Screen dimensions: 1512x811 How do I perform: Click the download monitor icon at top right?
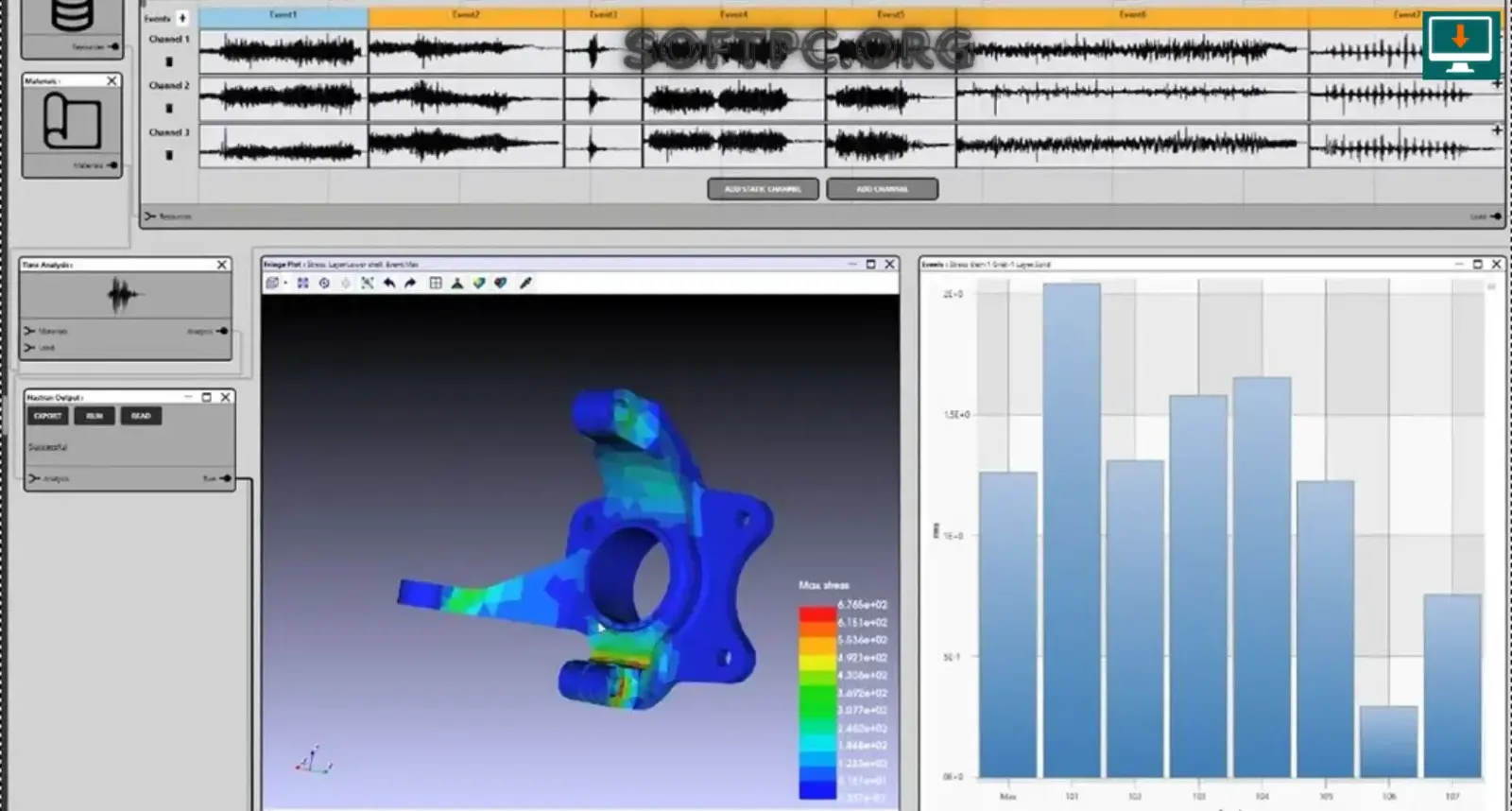[1460, 45]
